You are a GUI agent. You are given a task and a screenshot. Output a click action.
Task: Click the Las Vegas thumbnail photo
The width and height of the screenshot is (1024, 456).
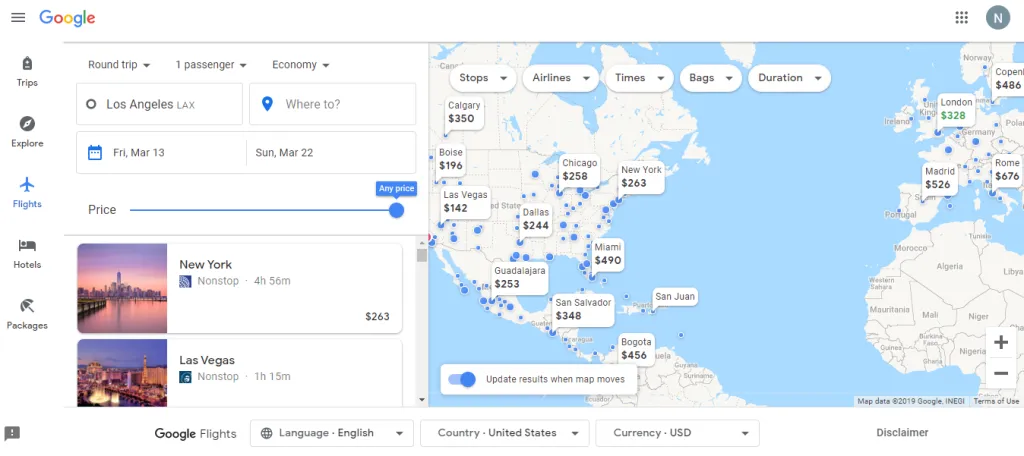122,372
